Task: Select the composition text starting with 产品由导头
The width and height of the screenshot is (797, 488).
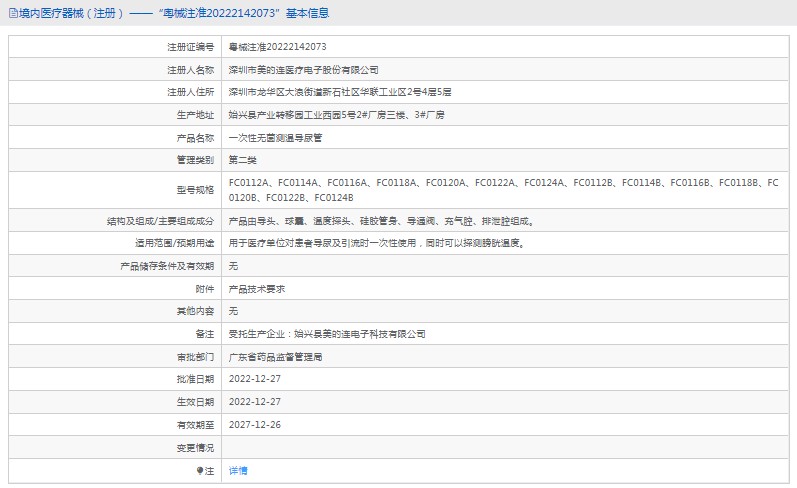Action: point(381,221)
